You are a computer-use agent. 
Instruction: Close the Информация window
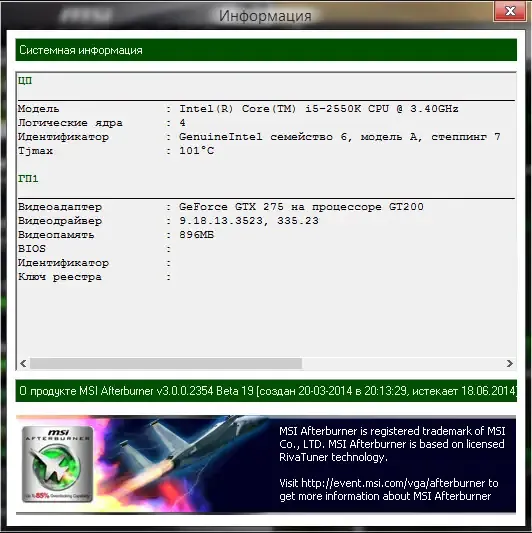510,11
